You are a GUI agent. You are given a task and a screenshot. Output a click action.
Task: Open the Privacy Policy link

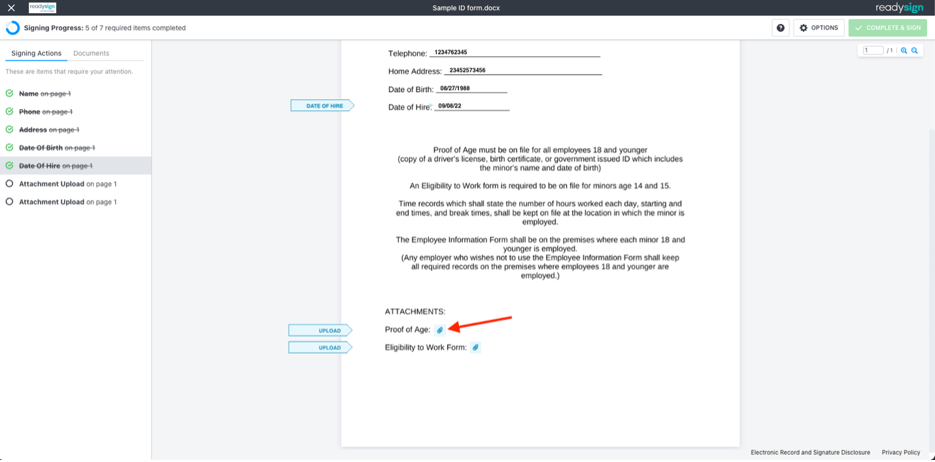click(901, 452)
